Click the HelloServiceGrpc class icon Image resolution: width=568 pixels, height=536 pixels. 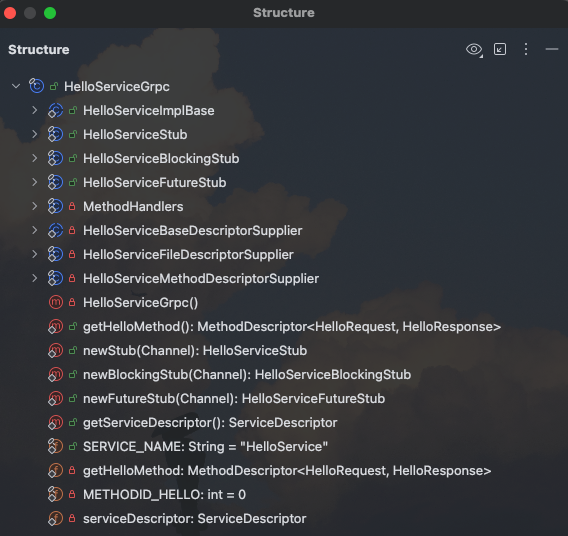click(37, 86)
